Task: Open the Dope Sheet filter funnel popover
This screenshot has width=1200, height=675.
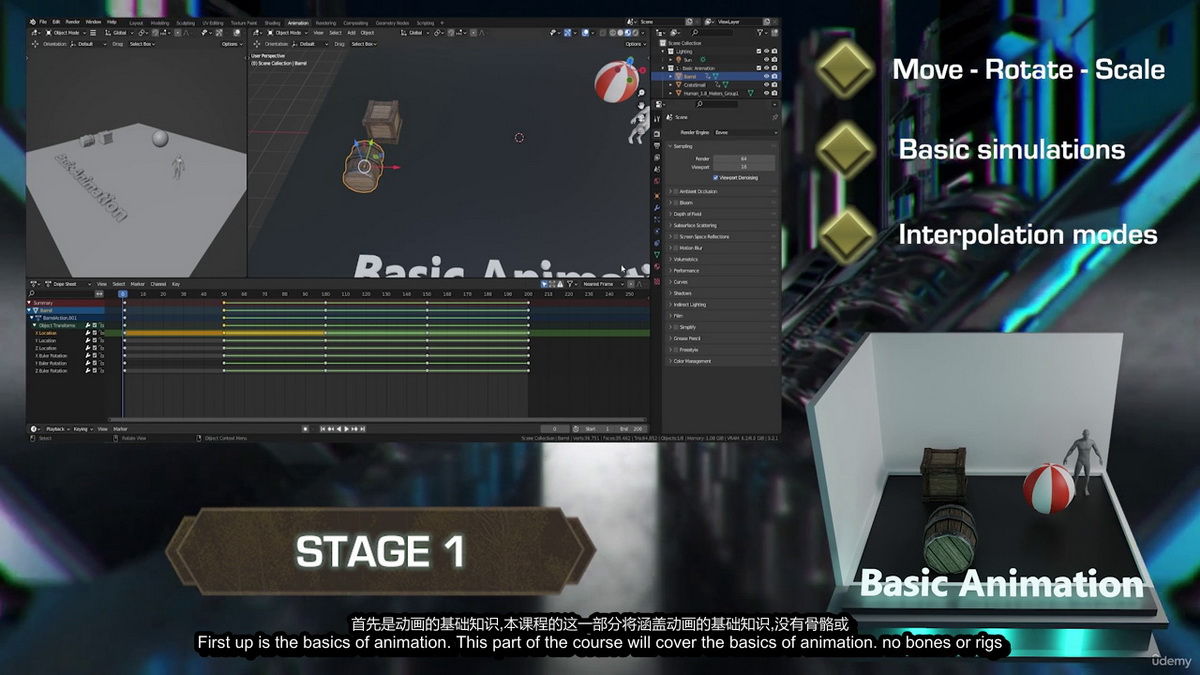Action: [x=571, y=284]
